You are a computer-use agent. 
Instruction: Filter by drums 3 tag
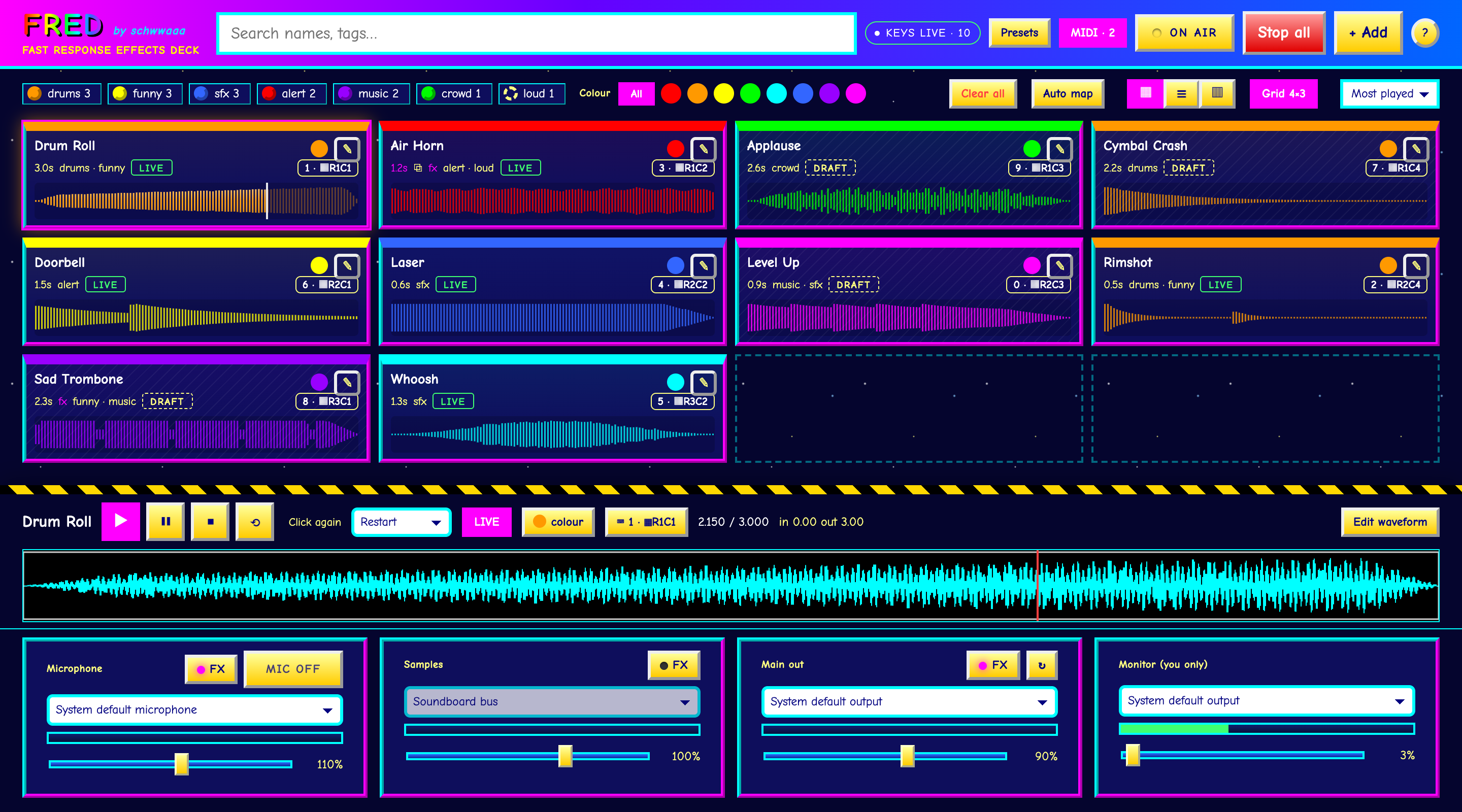click(x=62, y=93)
